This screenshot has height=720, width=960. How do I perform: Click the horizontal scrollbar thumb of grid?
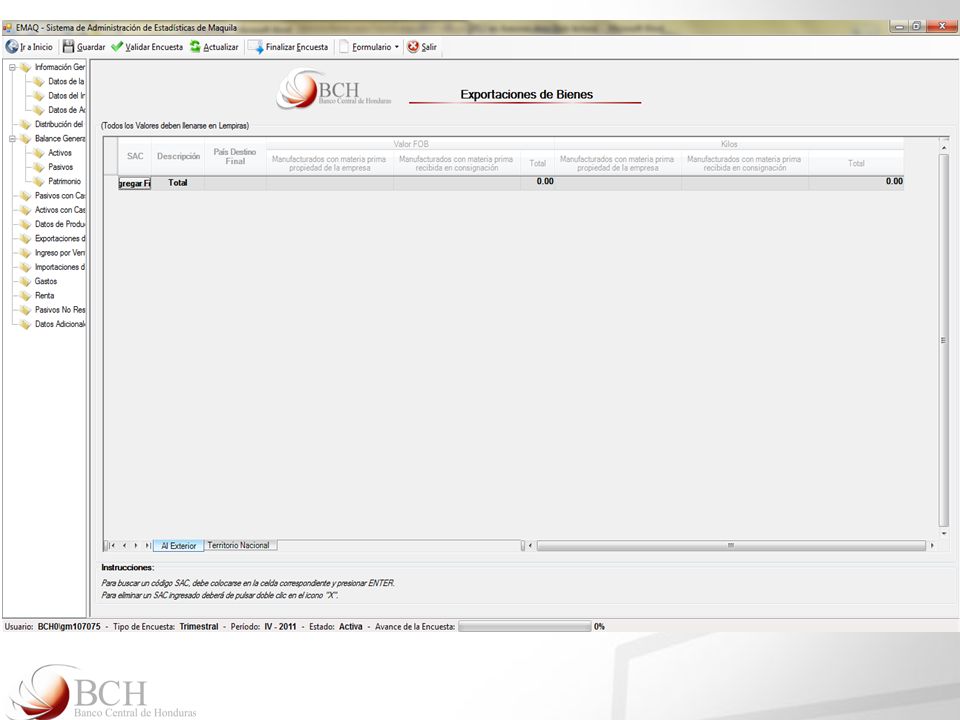pyautogui.click(x=731, y=546)
